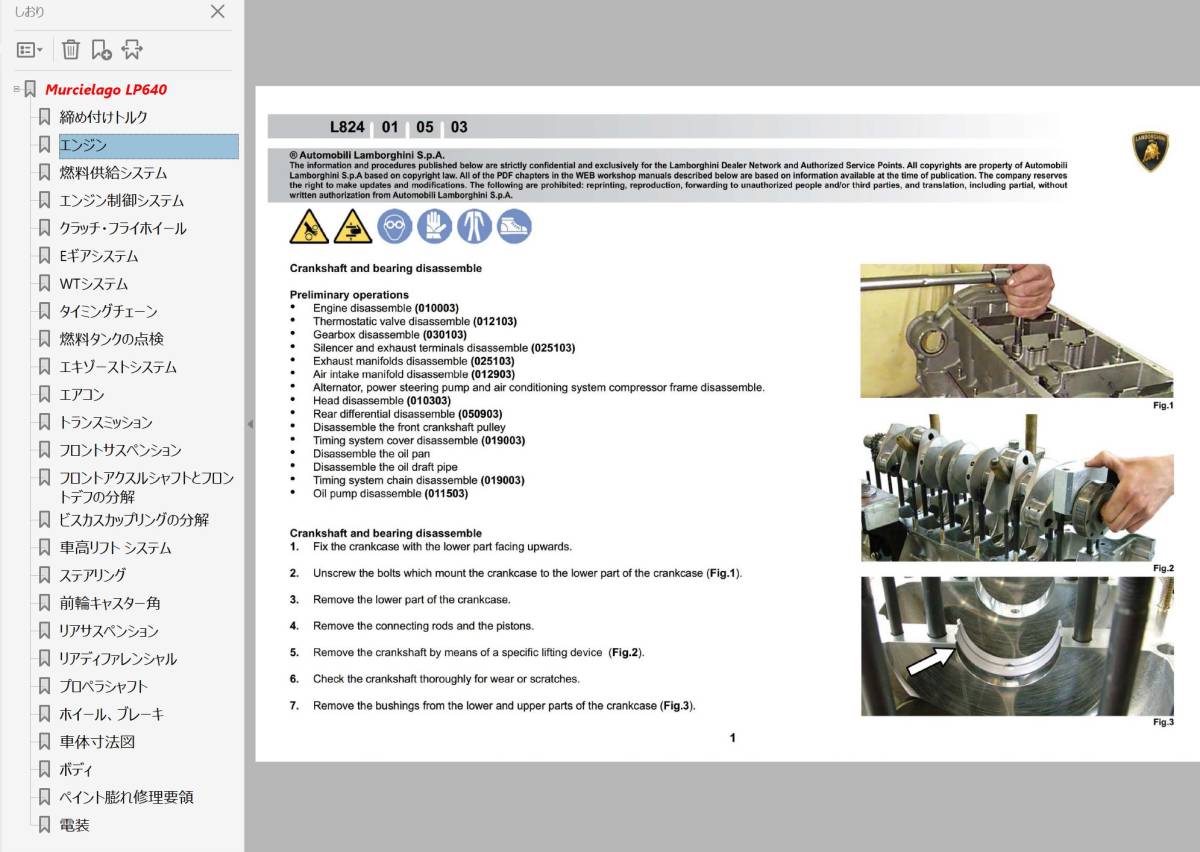Select the Murcielago LP640 root bookmark
This screenshot has width=1200, height=852.
[x=106, y=89]
